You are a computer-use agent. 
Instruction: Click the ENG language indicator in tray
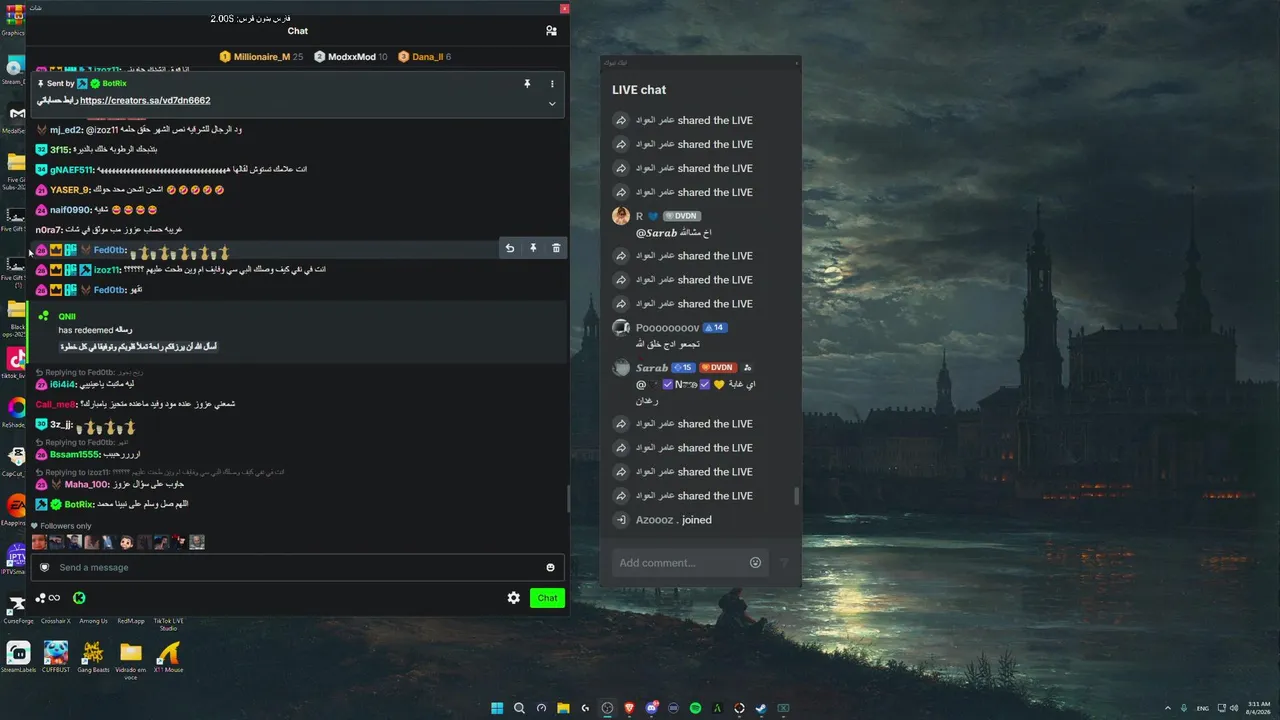(1202, 708)
